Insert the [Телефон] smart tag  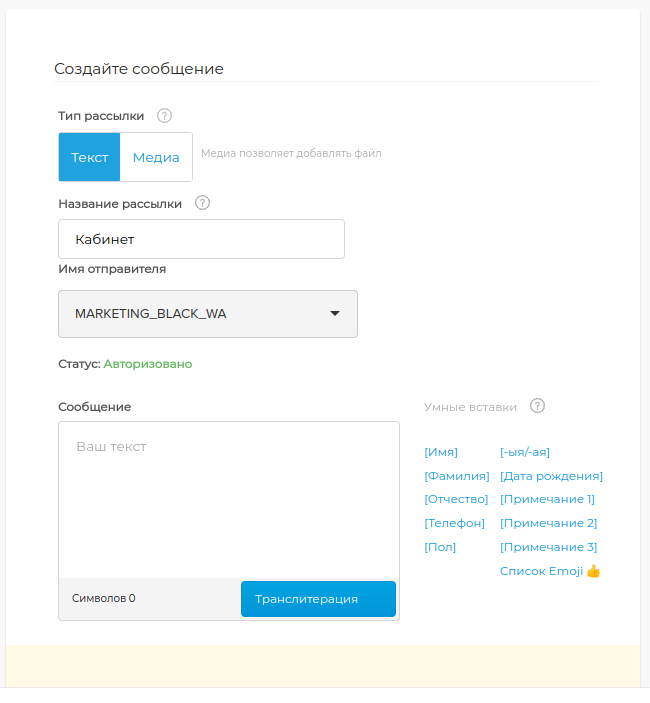click(x=454, y=523)
